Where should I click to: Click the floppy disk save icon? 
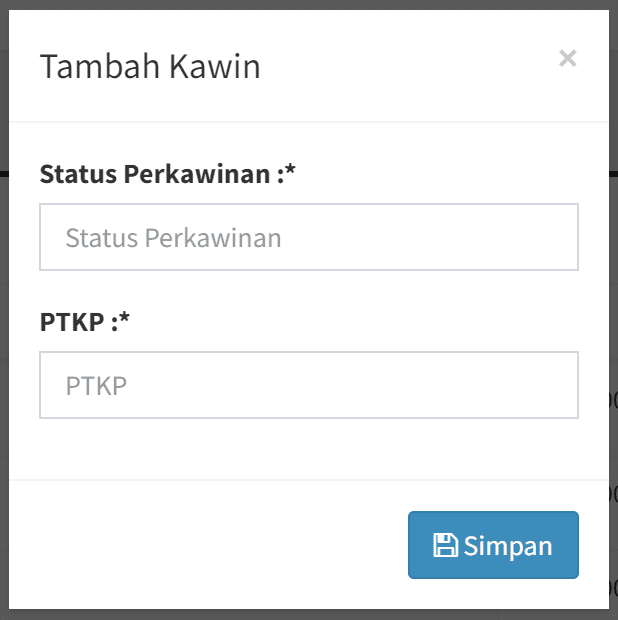[x=445, y=545]
